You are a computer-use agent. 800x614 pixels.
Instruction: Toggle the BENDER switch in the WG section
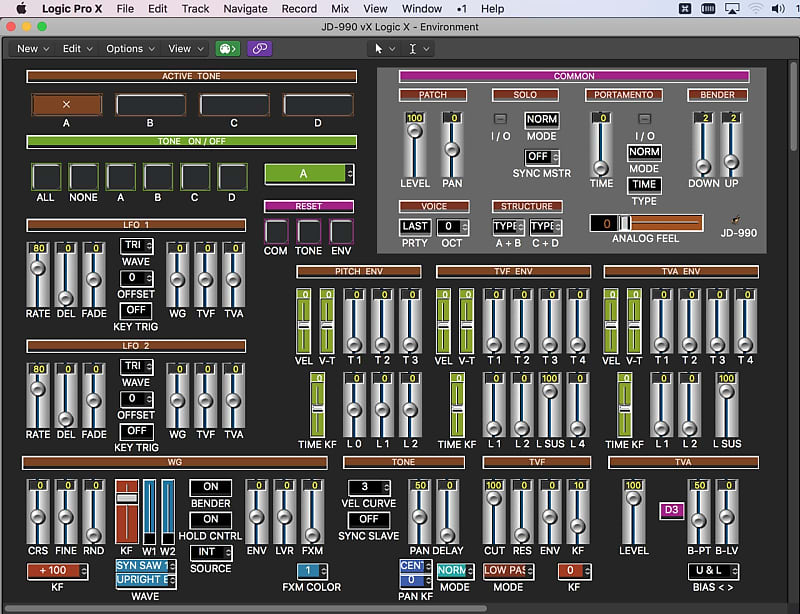point(209,487)
